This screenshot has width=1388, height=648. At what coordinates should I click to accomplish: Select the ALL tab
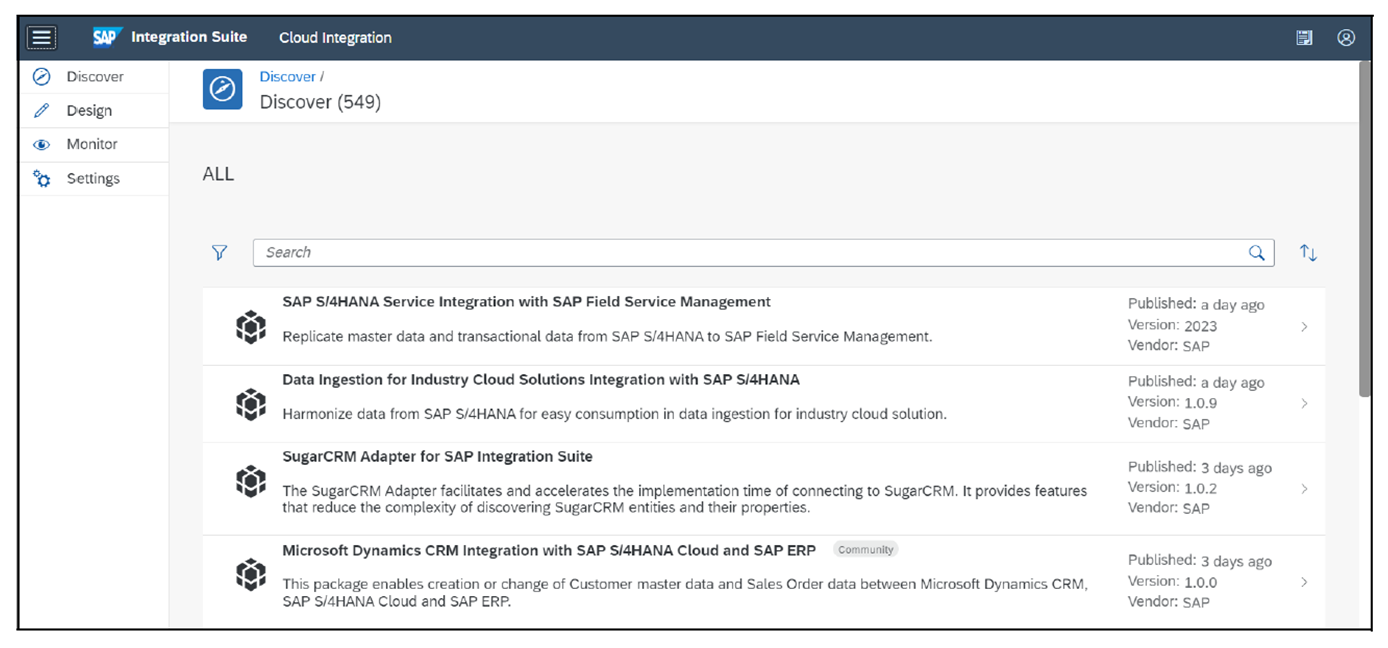click(x=217, y=173)
